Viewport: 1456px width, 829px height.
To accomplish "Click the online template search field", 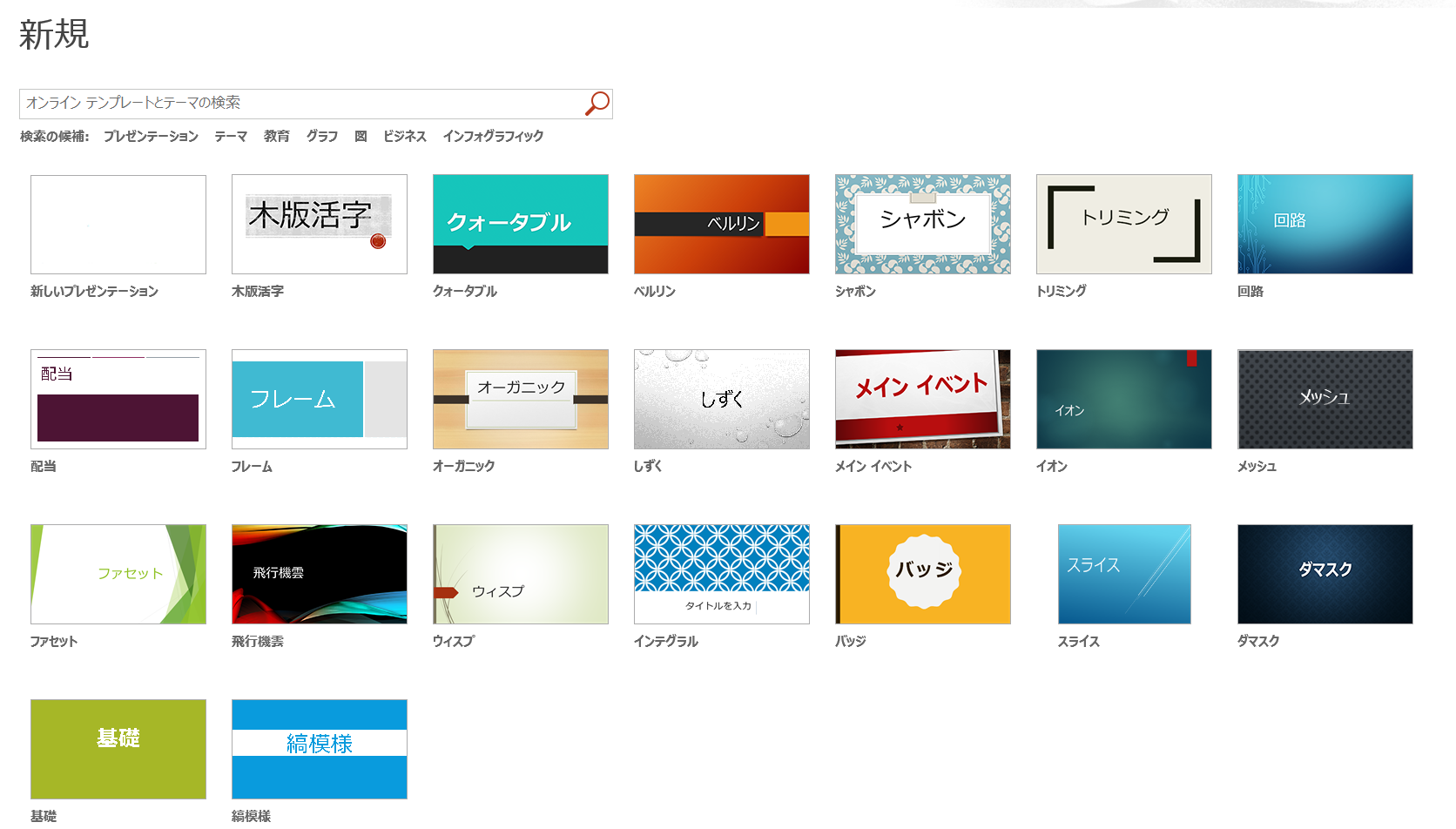I will tap(300, 104).
